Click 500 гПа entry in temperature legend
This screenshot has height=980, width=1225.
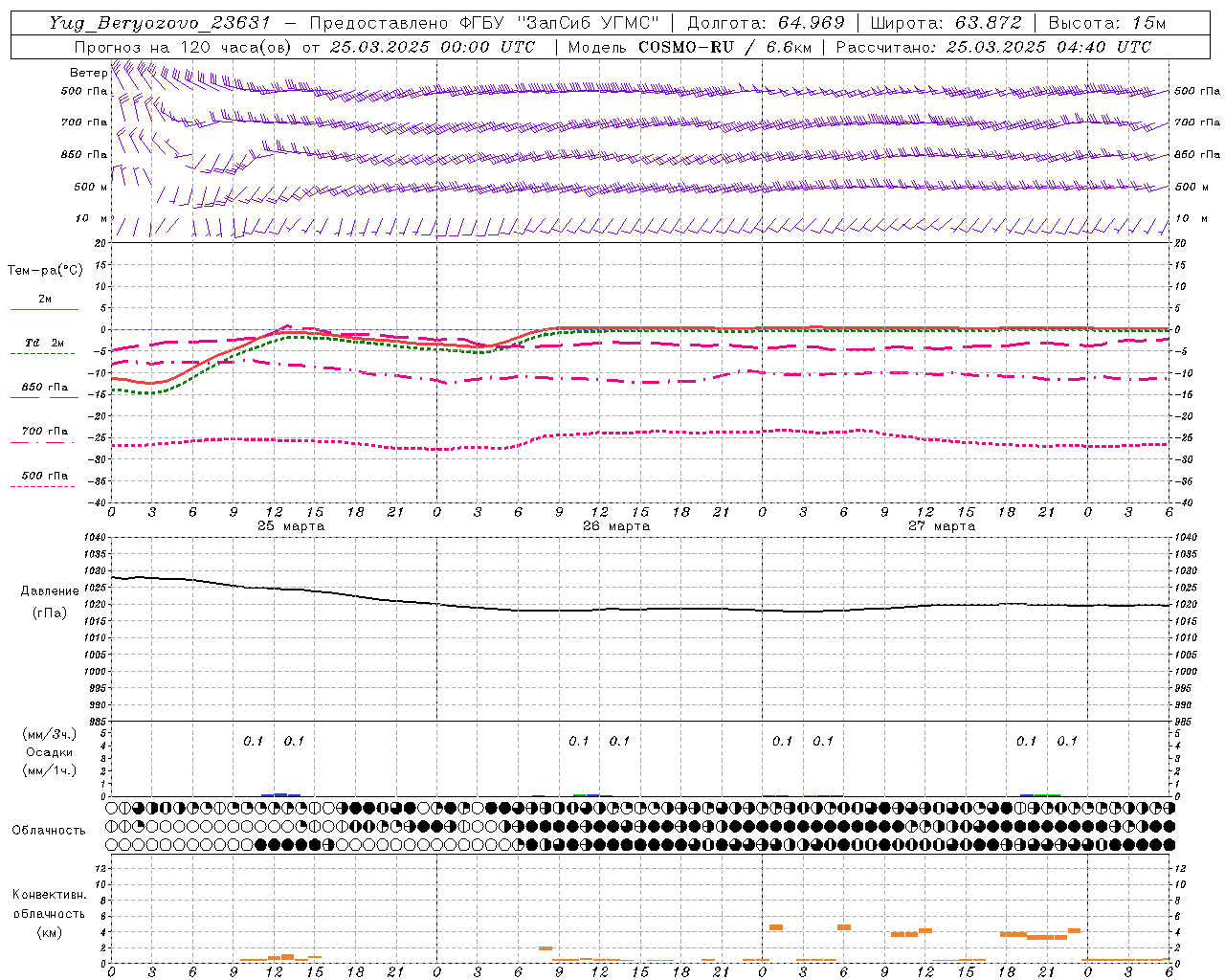pyautogui.click(x=44, y=477)
